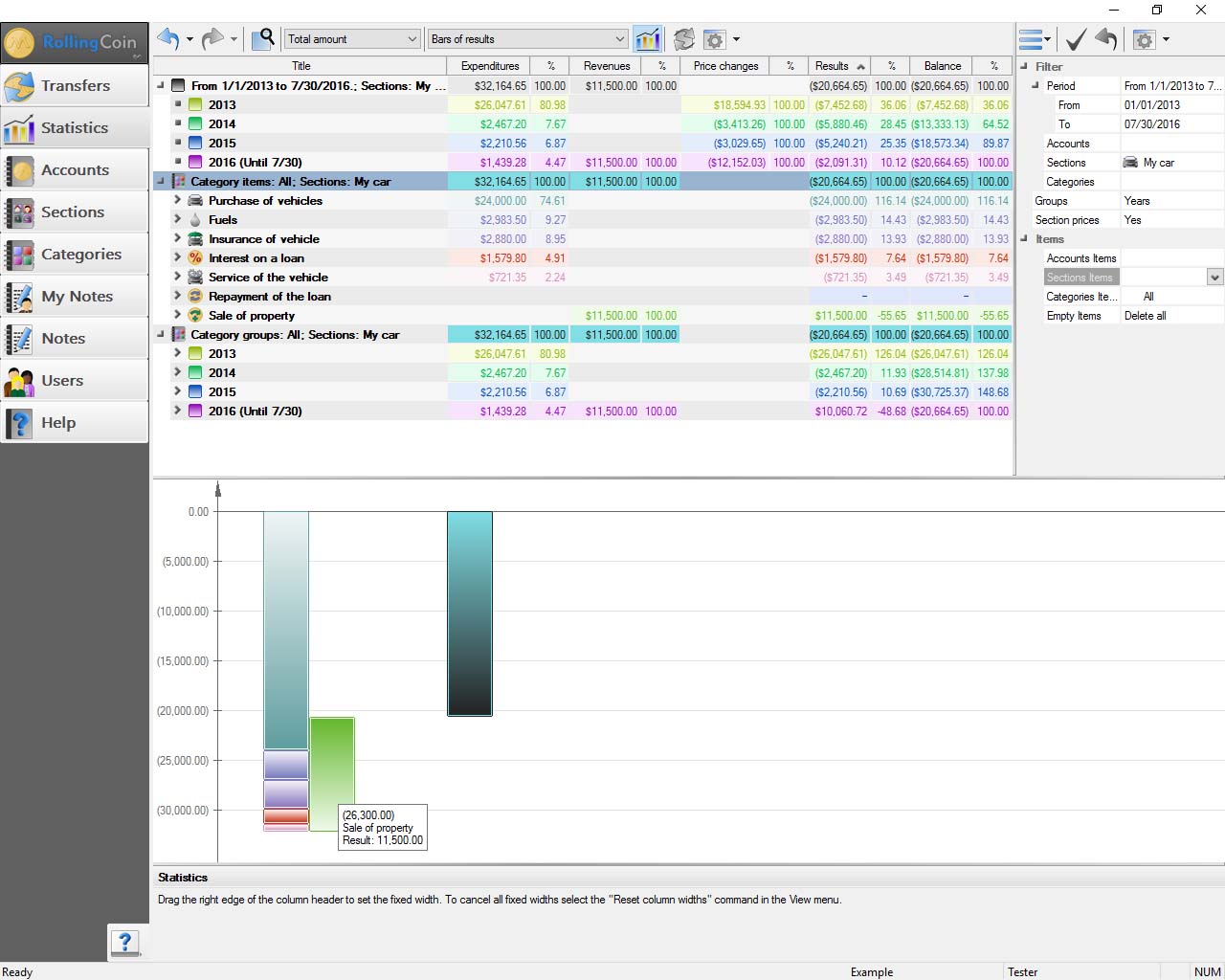Expand the Purchase of vehicles row
Screen dimensions: 1225x980
pos(177,200)
